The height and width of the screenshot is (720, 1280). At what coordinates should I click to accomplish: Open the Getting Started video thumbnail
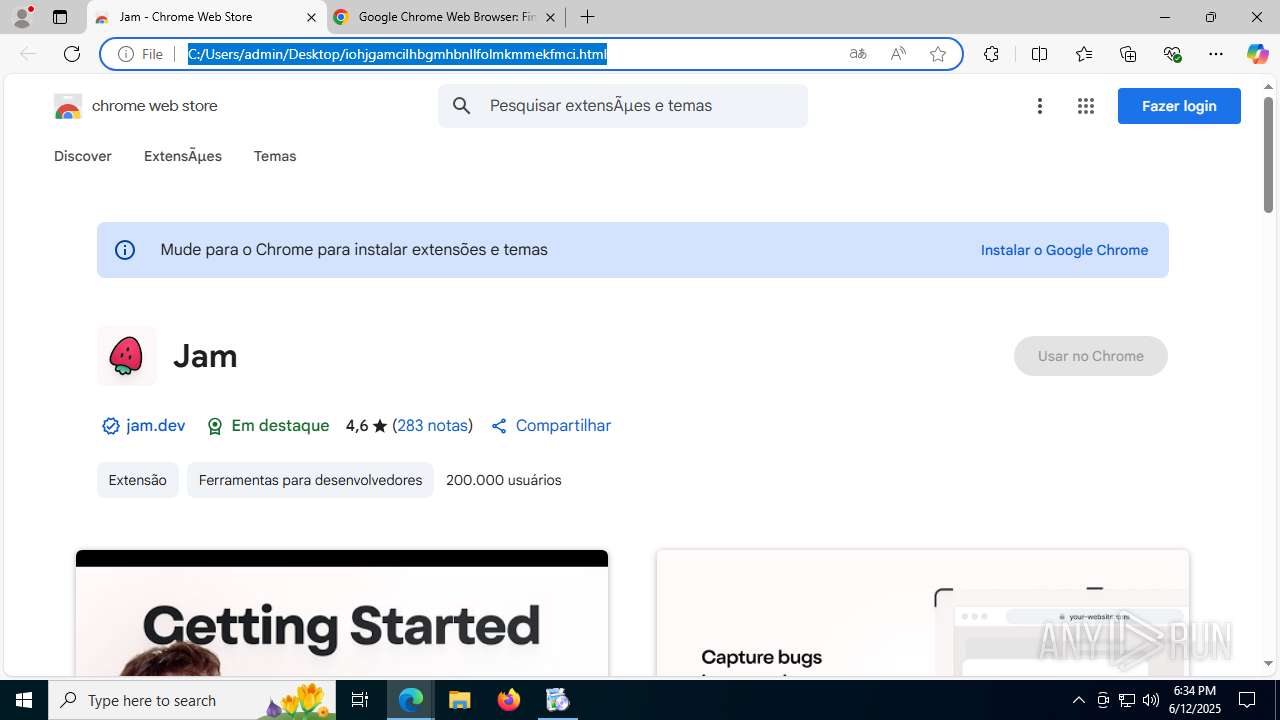tap(342, 612)
